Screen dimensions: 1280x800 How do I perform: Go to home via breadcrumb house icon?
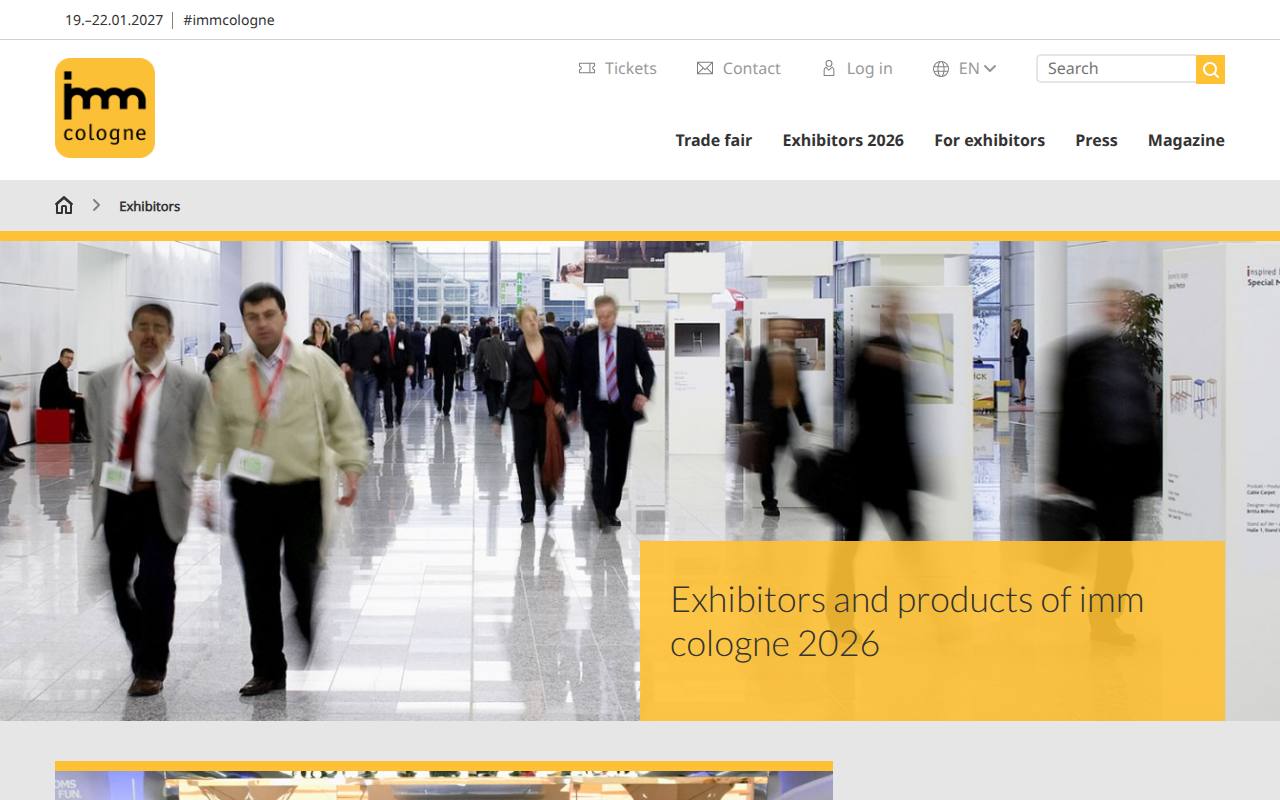[x=64, y=205]
